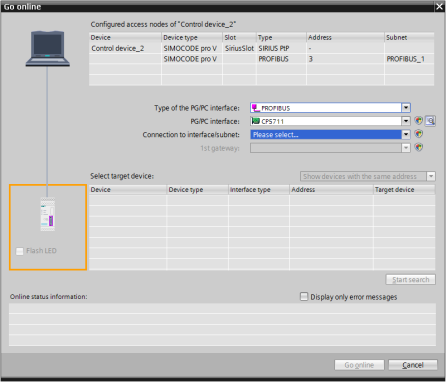Click Device type header in target device table
Image resolution: width=446 pixels, height=382 pixels.
click(x=197, y=190)
